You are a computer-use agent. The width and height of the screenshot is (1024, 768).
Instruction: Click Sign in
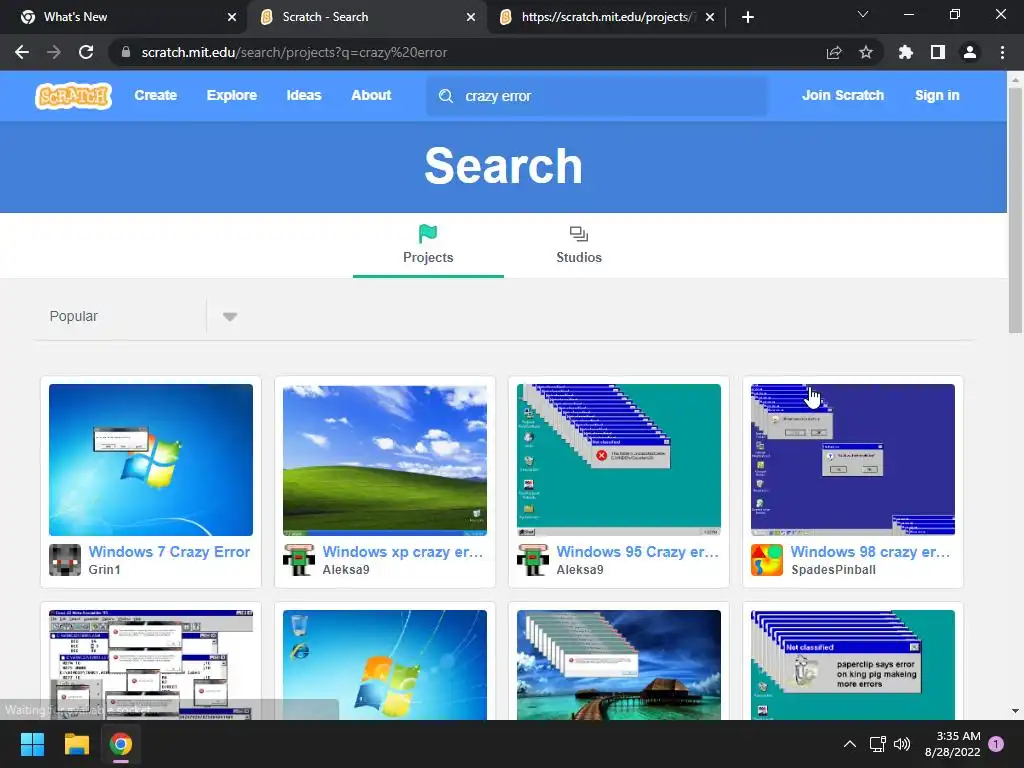point(936,95)
